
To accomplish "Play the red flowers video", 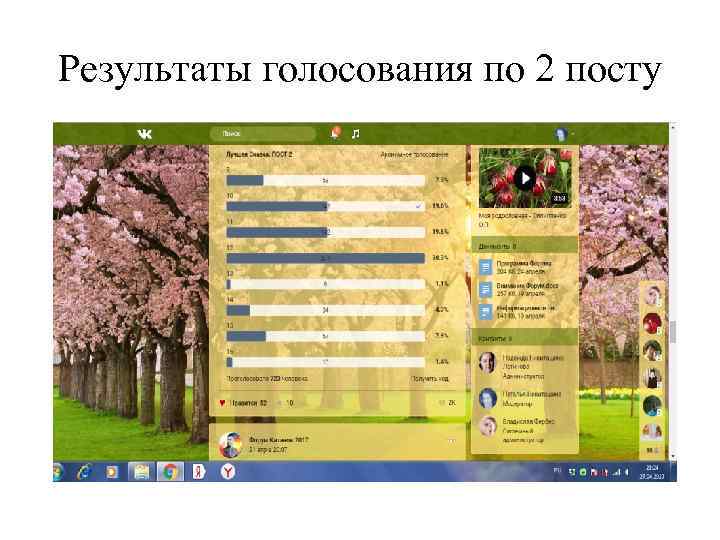I will (525, 178).
